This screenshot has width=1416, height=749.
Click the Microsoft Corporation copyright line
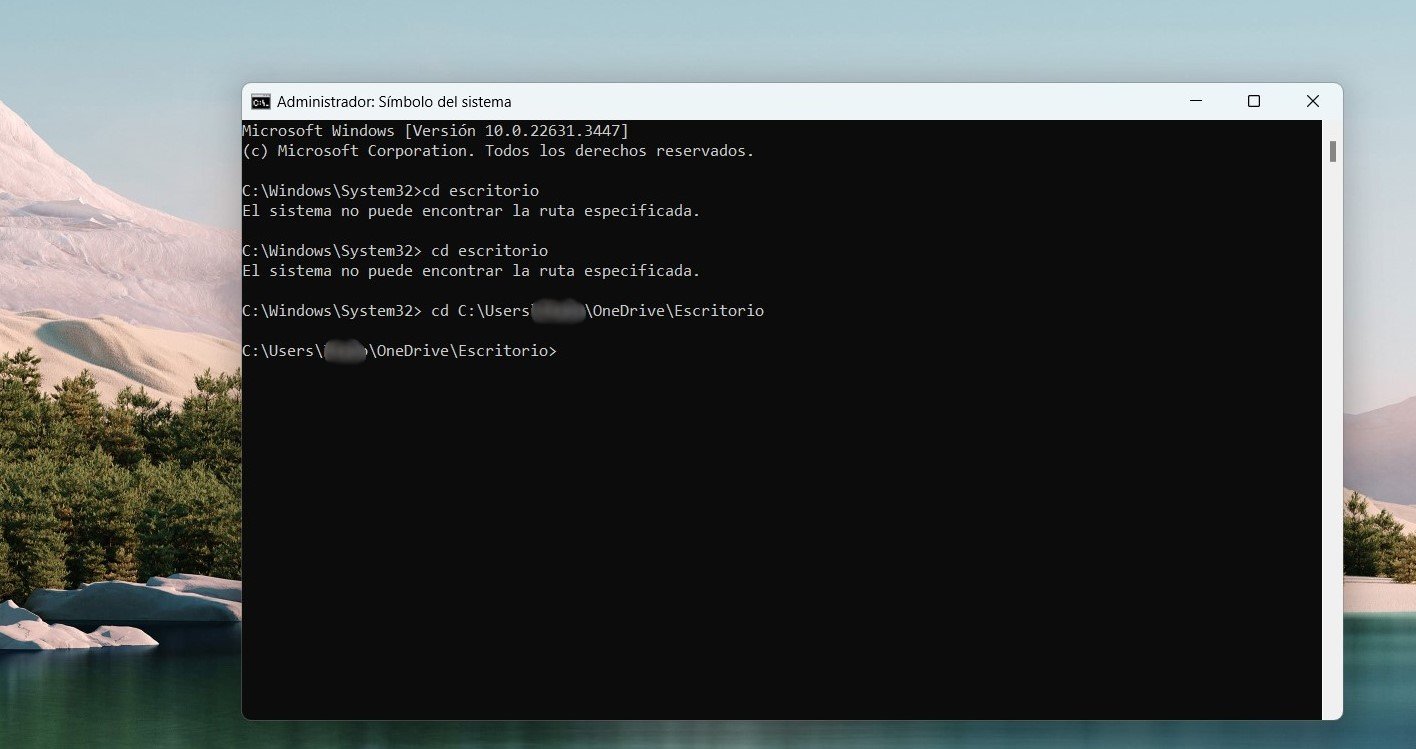click(499, 151)
